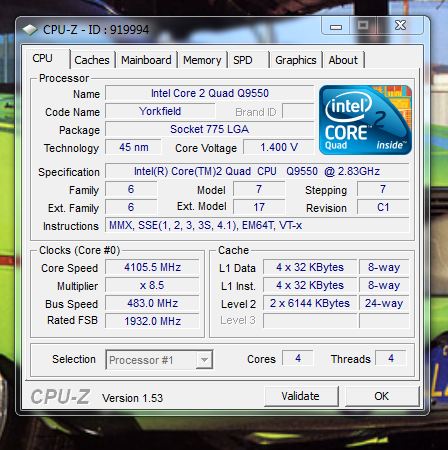Close the CPU-Z window

(400, 26)
